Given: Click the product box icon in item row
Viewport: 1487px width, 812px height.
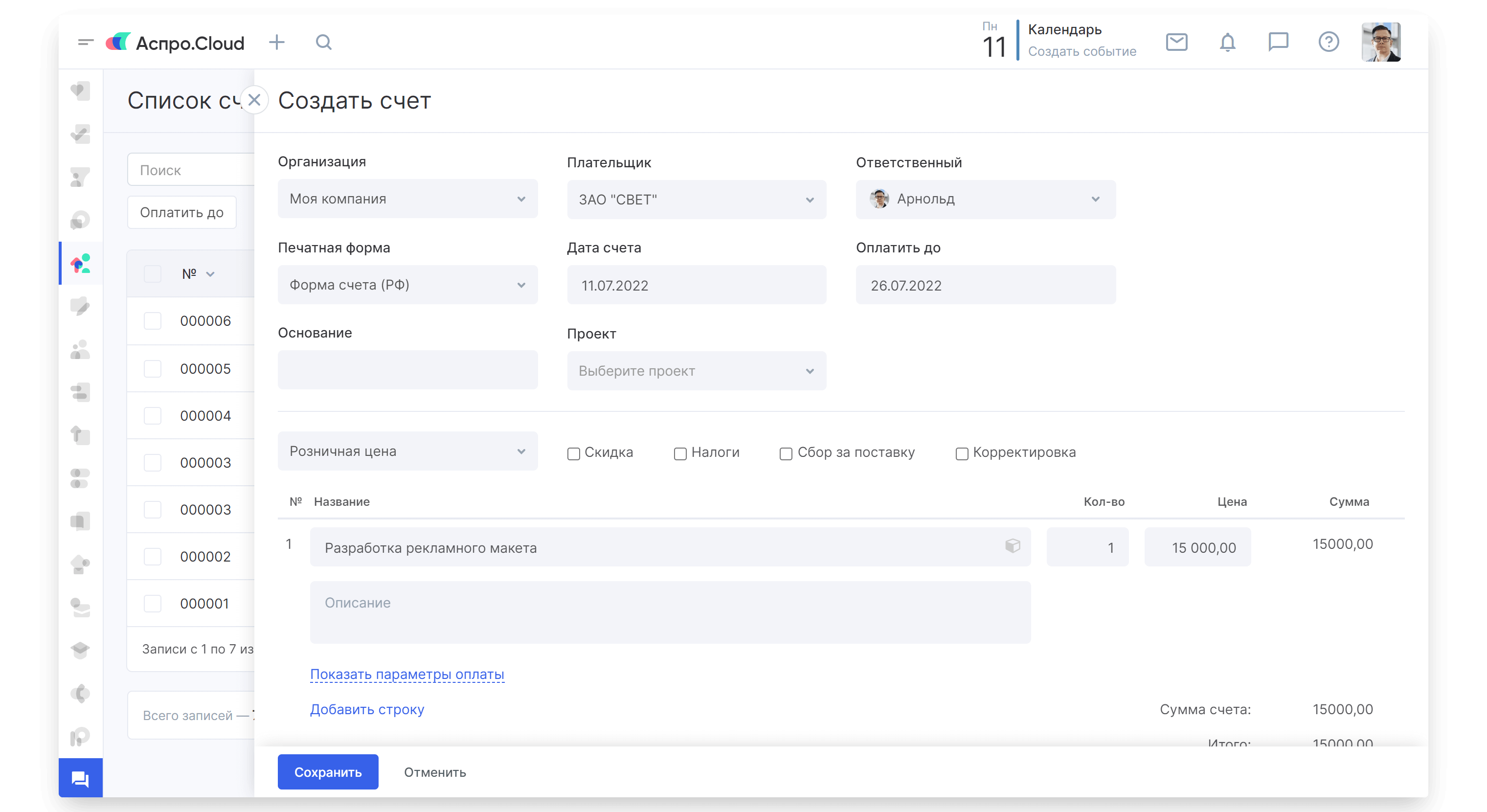Looking at the screenshot, I should point(1013,545).
